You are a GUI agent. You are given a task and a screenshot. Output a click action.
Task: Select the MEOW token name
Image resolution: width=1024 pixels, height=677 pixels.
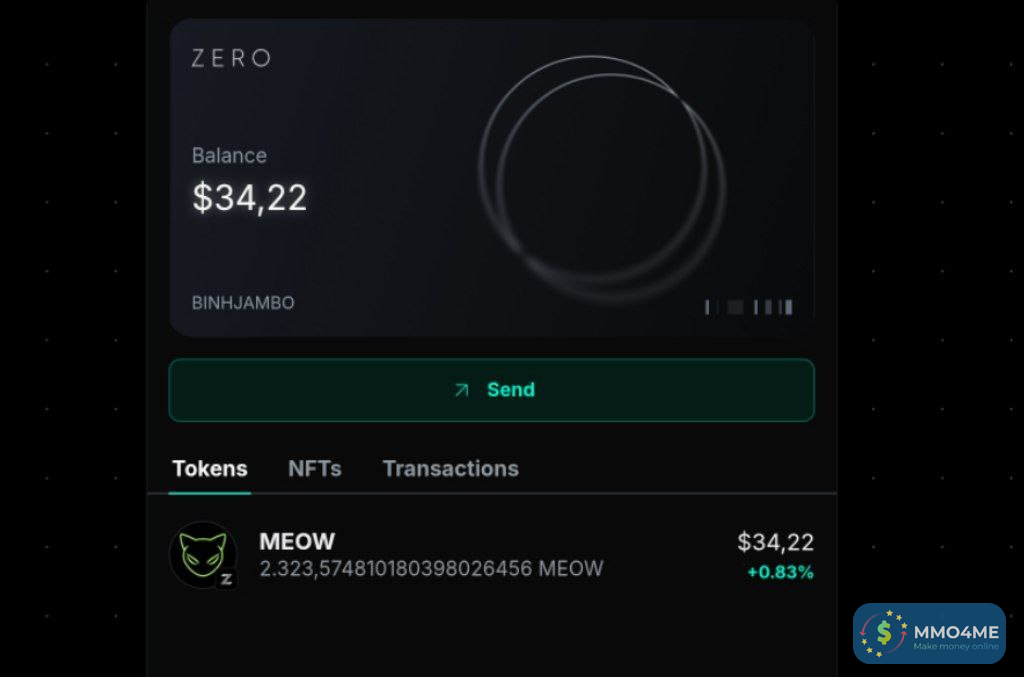coord(297,542)
